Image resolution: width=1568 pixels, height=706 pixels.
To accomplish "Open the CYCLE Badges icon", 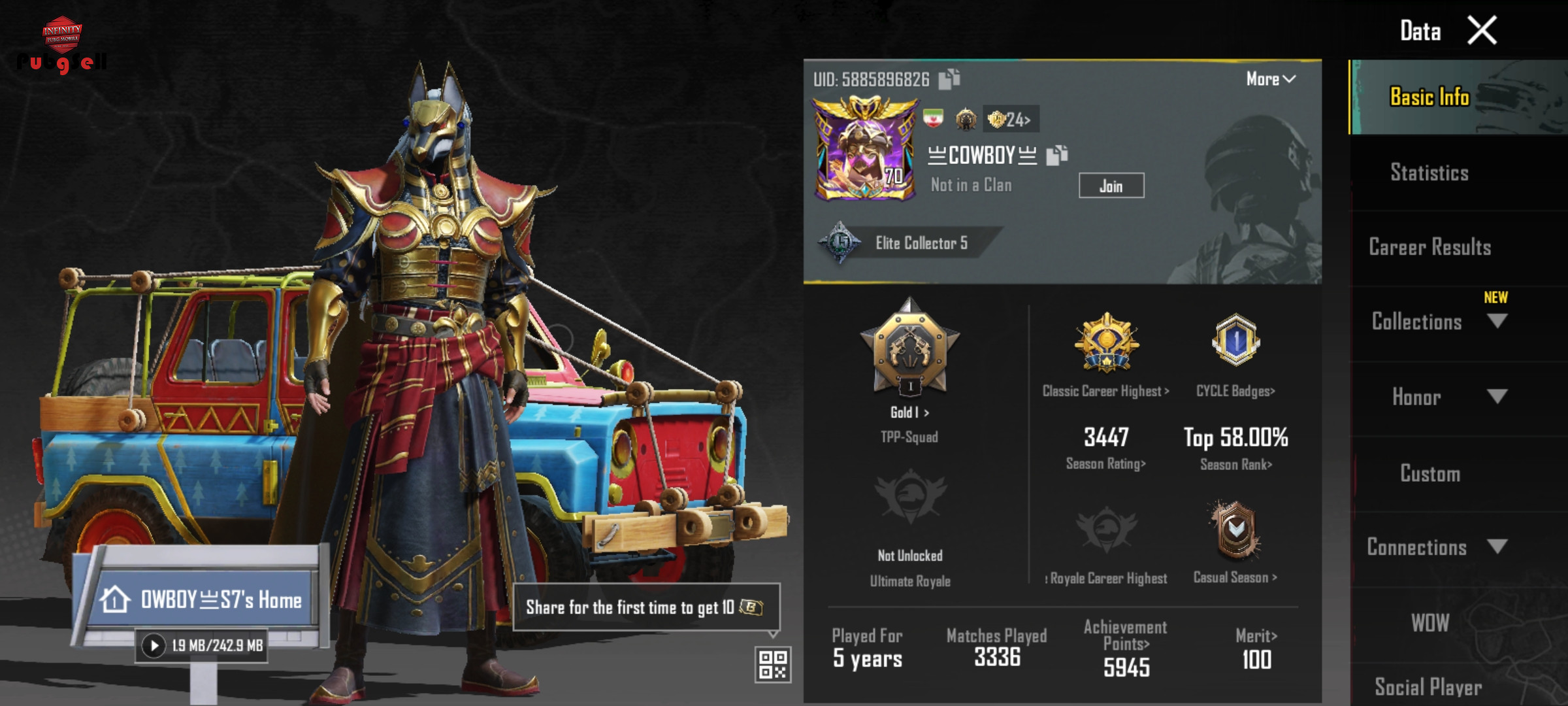I will pos(1235,340).
